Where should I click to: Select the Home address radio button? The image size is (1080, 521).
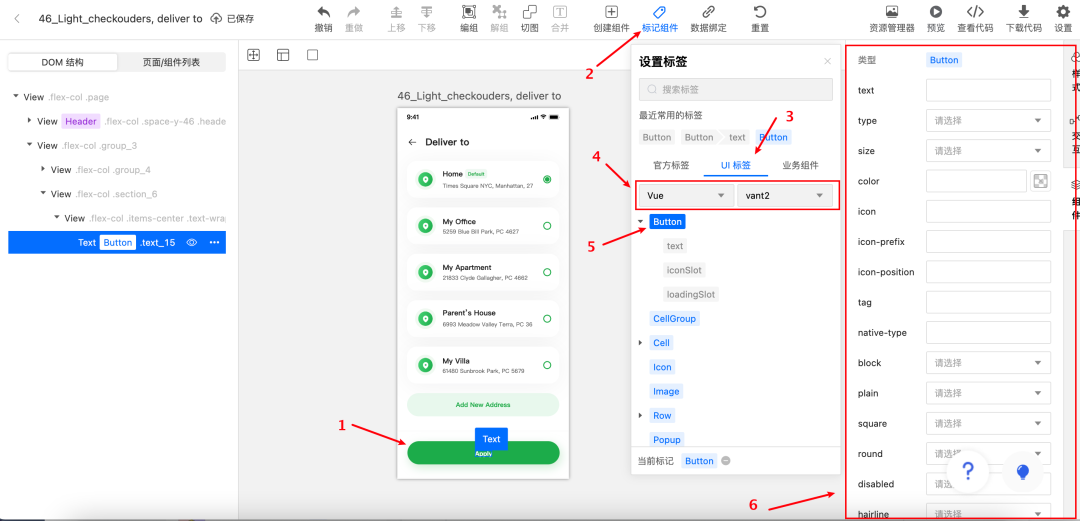tap(547, 179)
